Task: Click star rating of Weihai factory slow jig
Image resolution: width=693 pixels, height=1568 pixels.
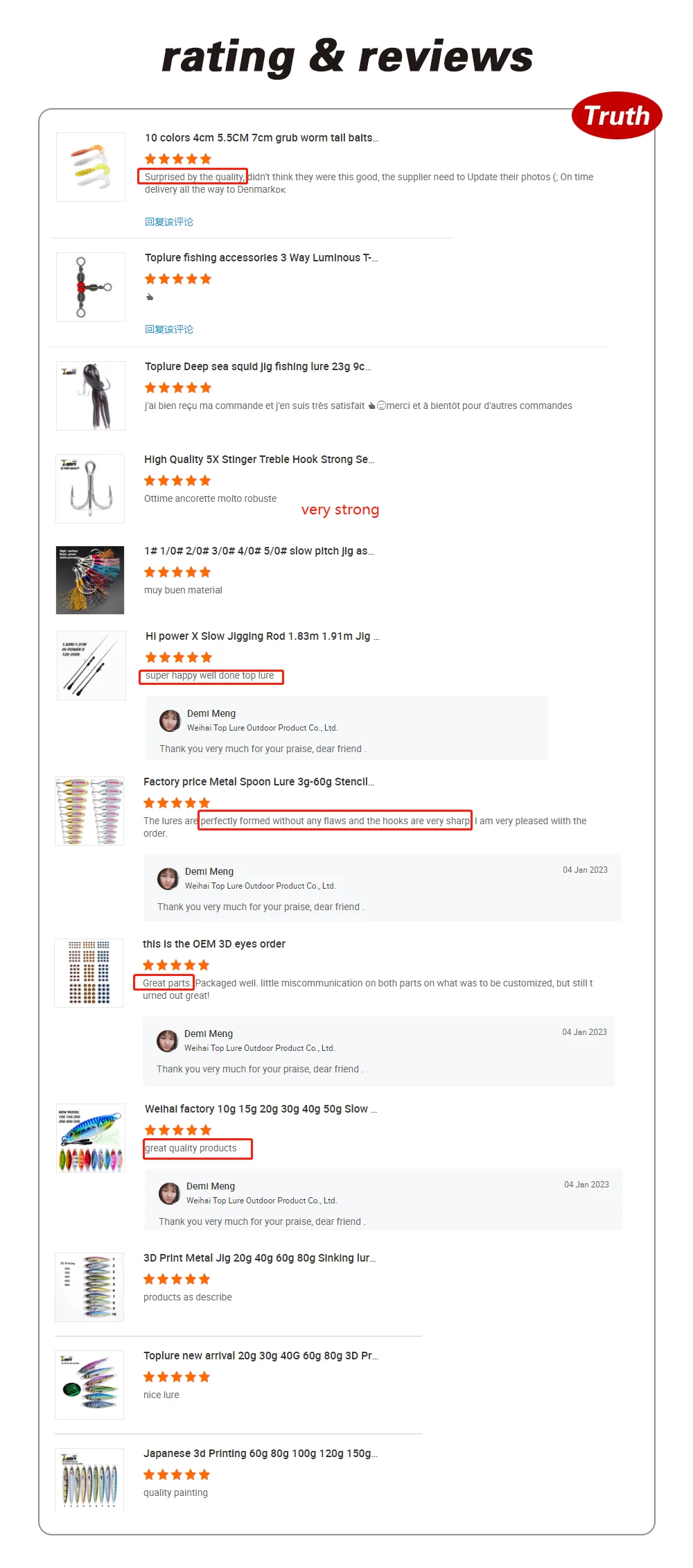Action: coord(178,1130)
